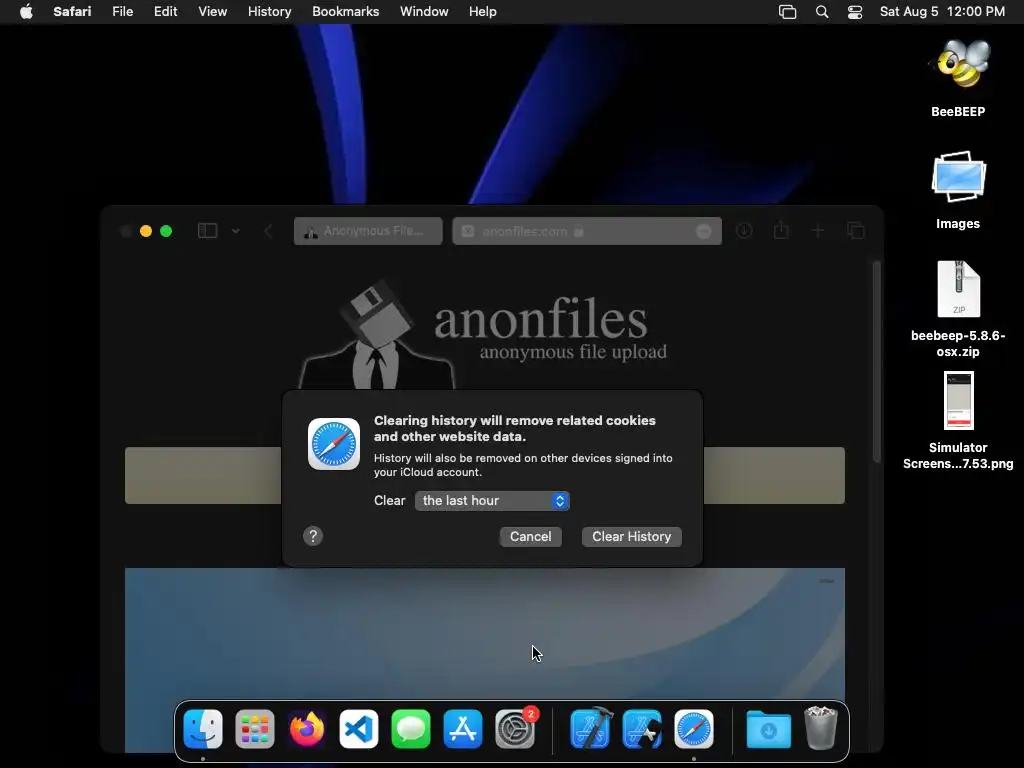Select the Images folder on desktop
This screenshot has height=768, width=1024.
point(958,177)
